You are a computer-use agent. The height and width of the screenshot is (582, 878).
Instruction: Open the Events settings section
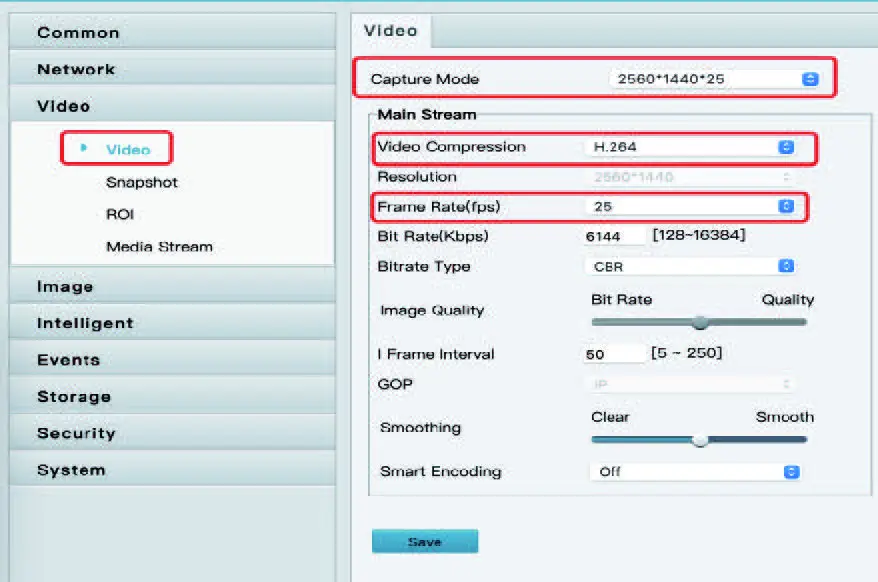click(x=172, y=359)
